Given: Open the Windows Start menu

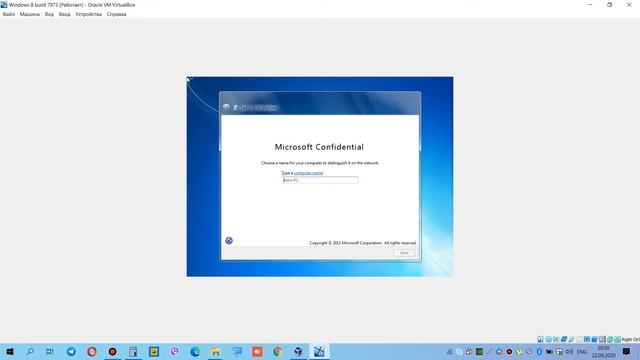Looking at the screenshot, I should click(10, 351).
